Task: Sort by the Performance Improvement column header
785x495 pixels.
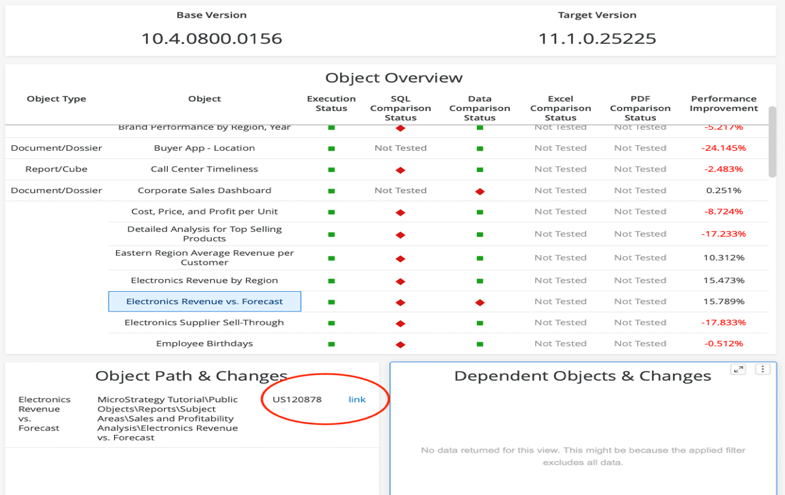Action: coord(723,103)
